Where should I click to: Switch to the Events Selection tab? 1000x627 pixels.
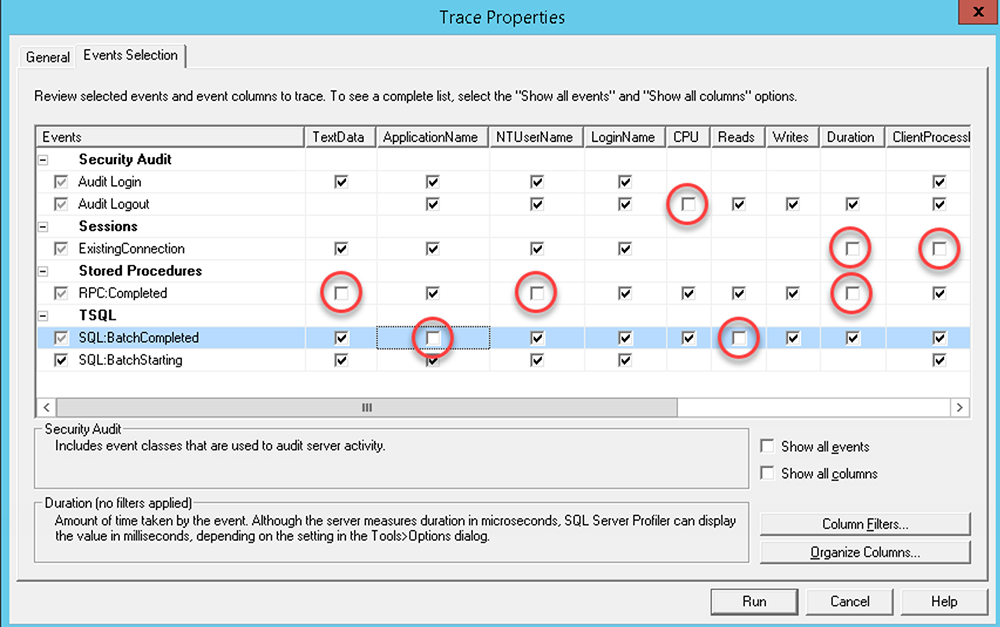coord(130,57)
